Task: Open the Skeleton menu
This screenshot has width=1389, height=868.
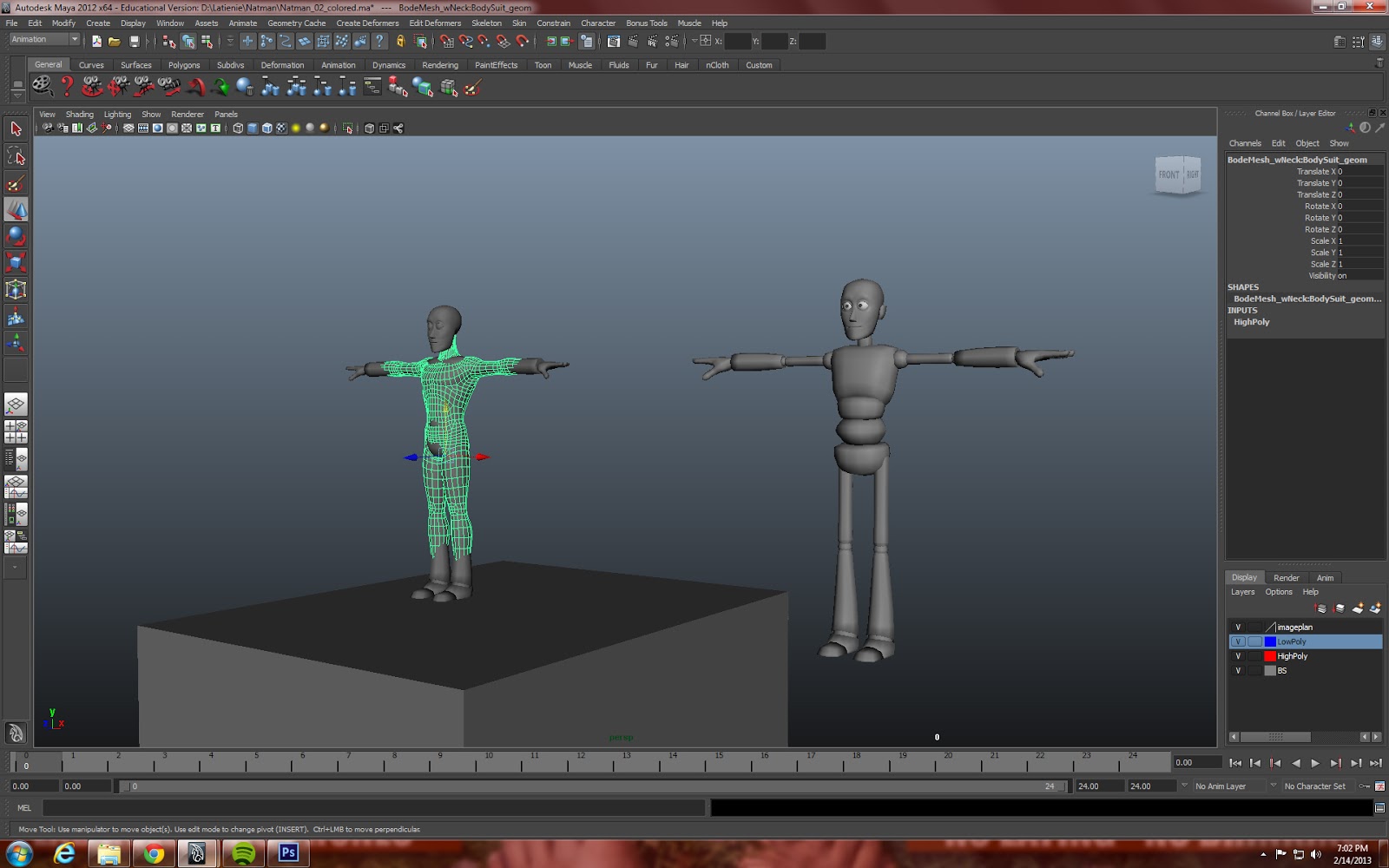Action: (487, 23)
